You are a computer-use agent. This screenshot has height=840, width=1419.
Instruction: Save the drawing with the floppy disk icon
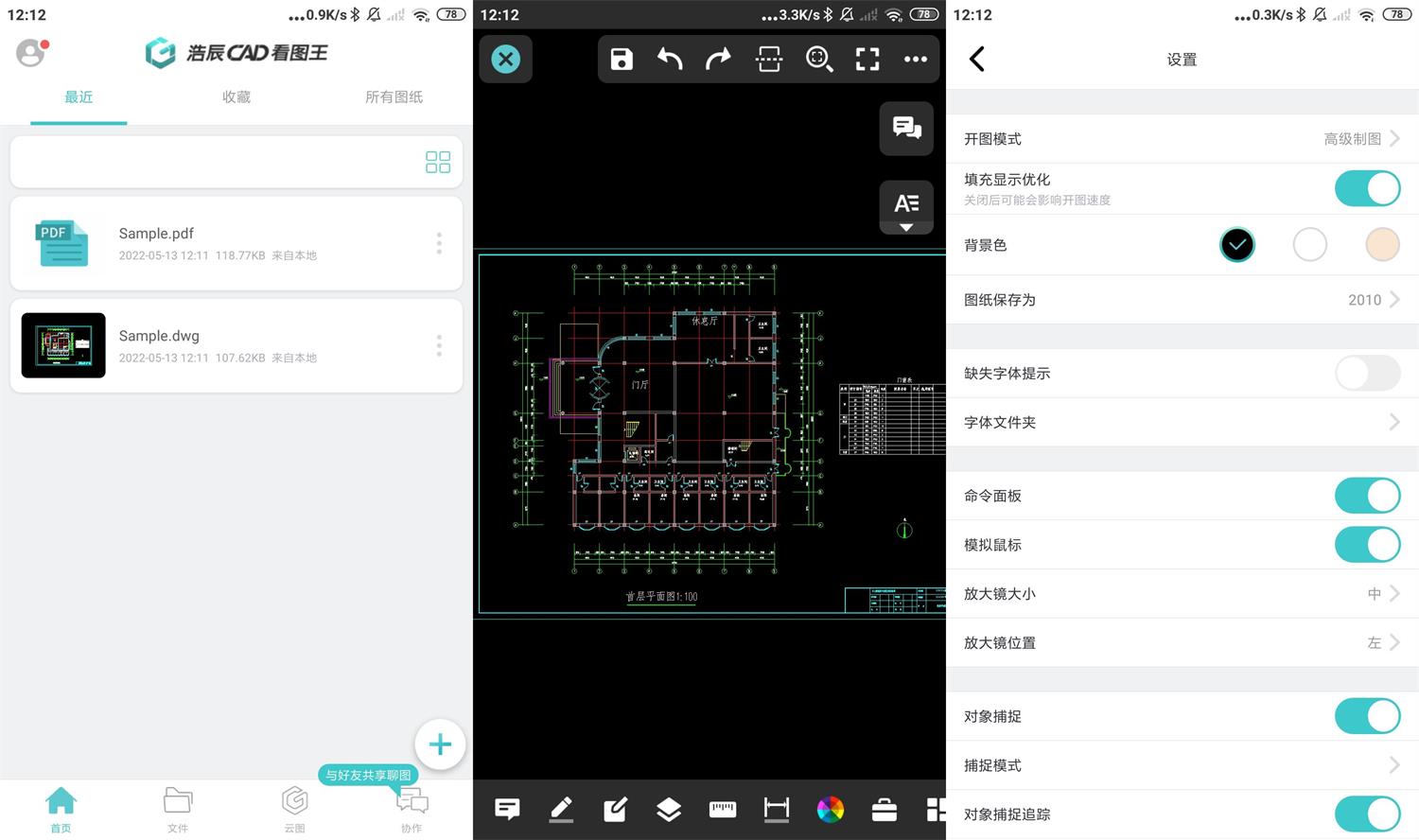621,59
